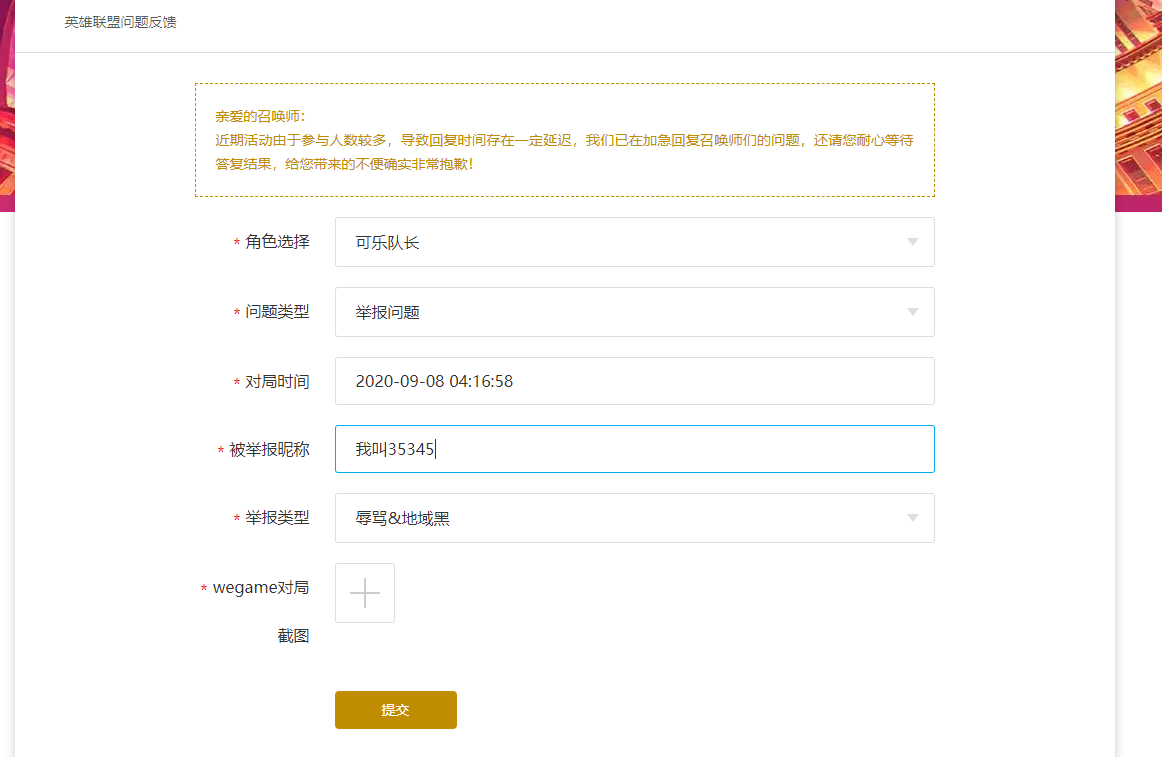The width and height of the screenshot is (1162, 757).
Task: Click the dashed notice box for summoners
Action: [x=564, y=138]
